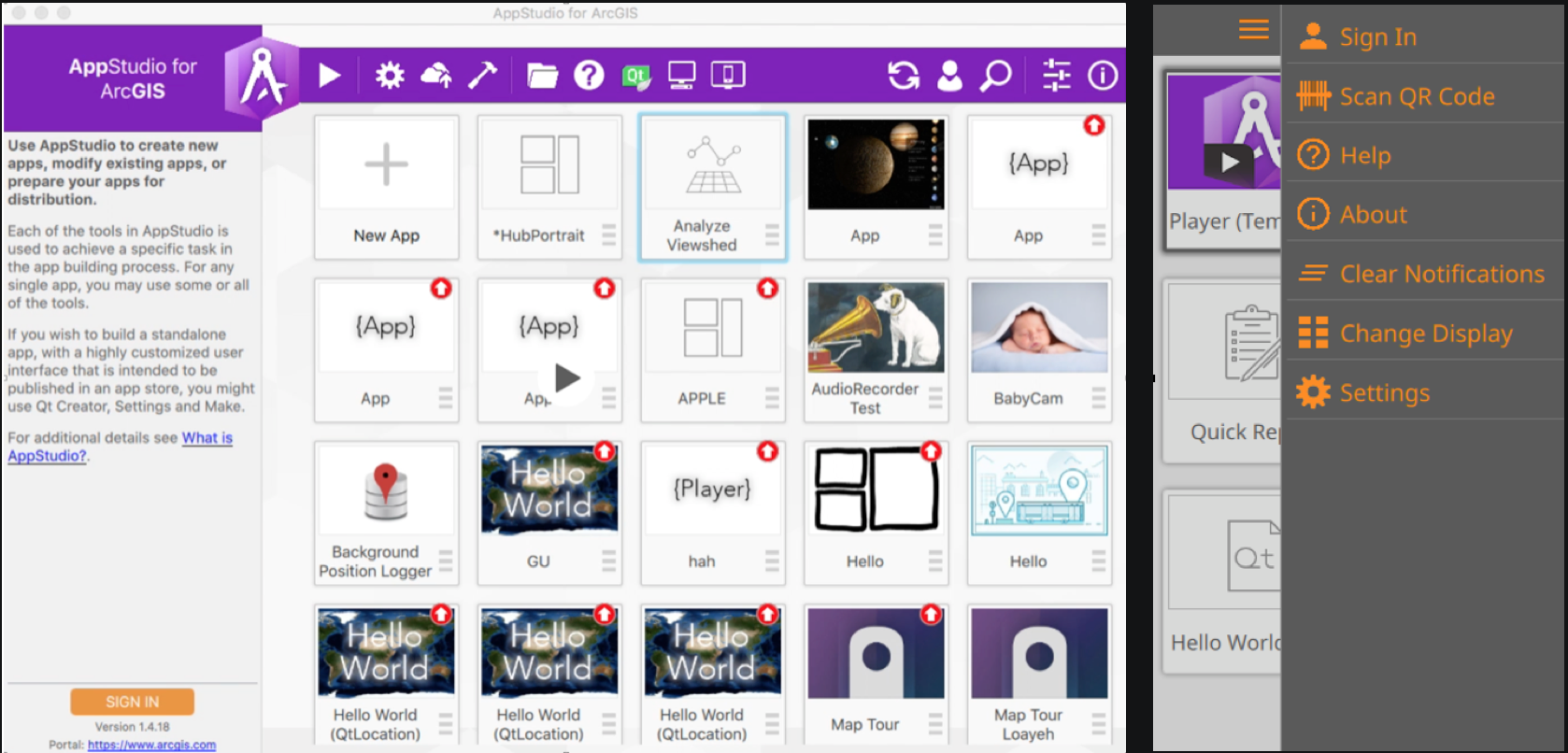Open the Files folder icon in the toolbar
Image resolution: width=1568 pixels, height=753 pixels.
542,75
